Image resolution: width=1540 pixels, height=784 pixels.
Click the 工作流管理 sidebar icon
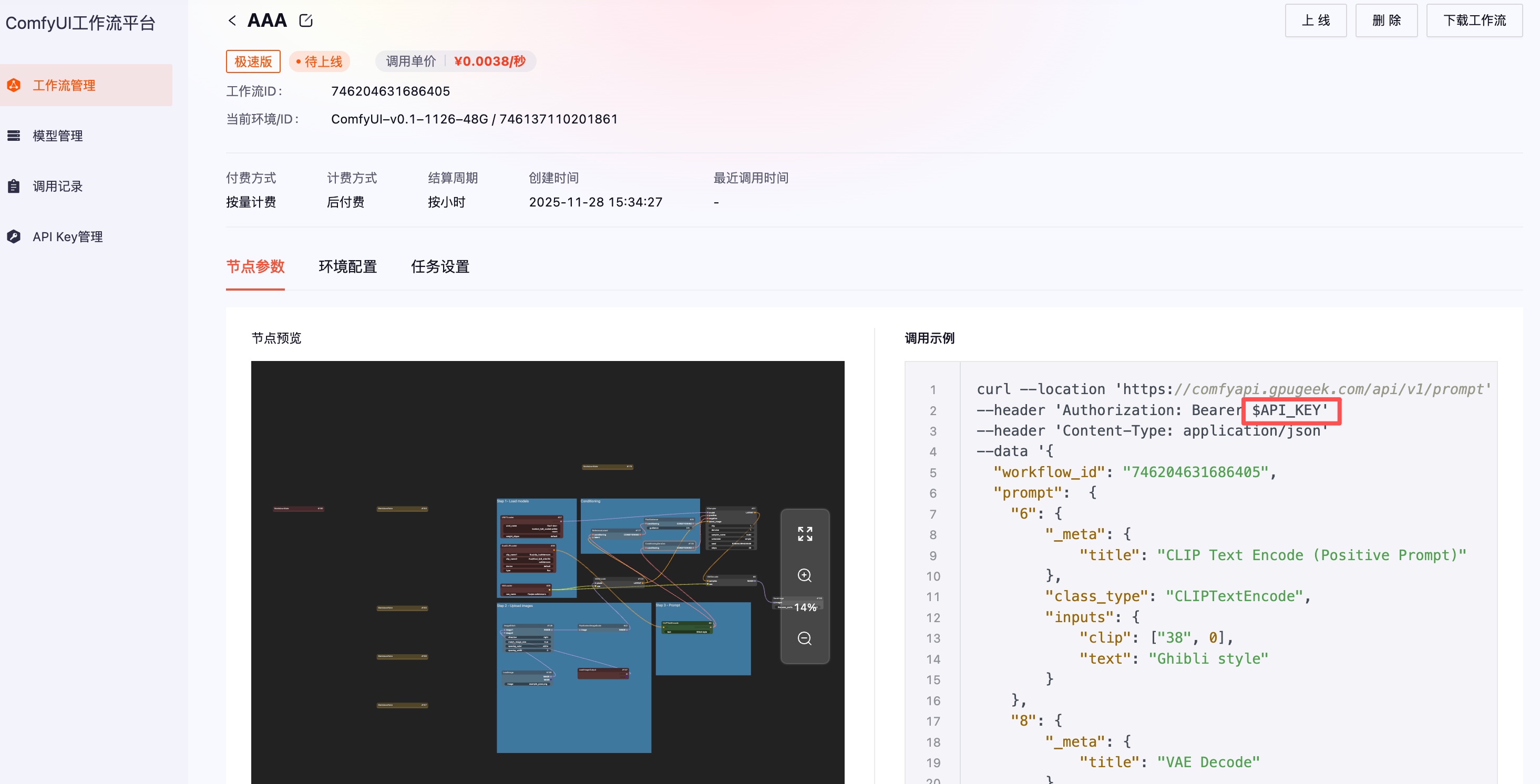(14, 86)
